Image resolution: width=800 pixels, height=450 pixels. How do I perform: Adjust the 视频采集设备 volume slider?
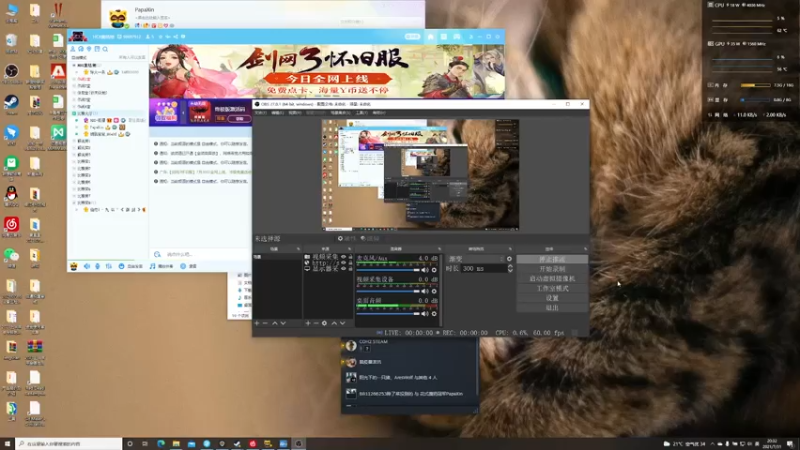[x=388, y=291]
